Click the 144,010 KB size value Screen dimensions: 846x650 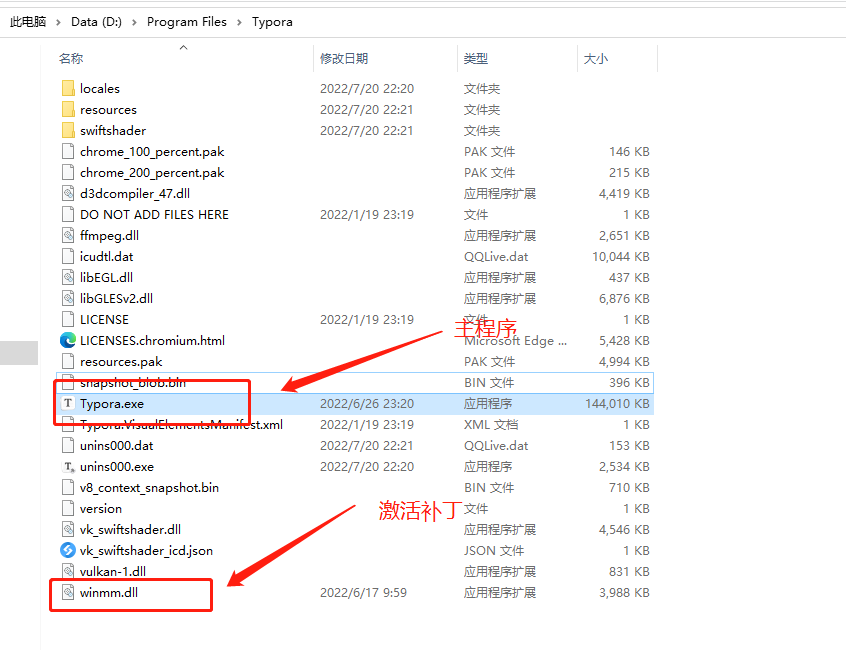pos(617,403)
